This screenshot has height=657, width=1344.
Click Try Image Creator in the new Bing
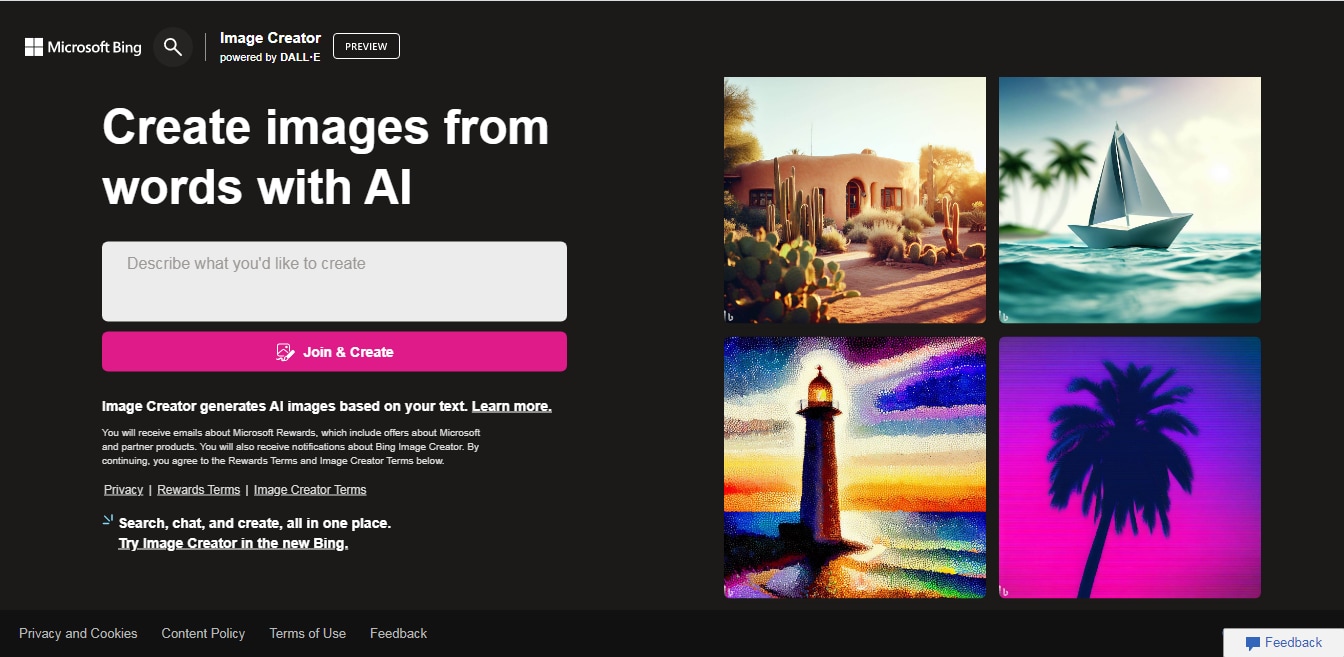[233, 543]
